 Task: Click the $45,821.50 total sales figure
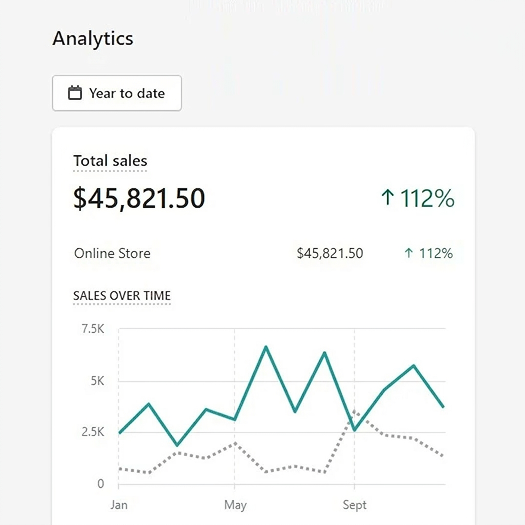[x=139, y=198]
